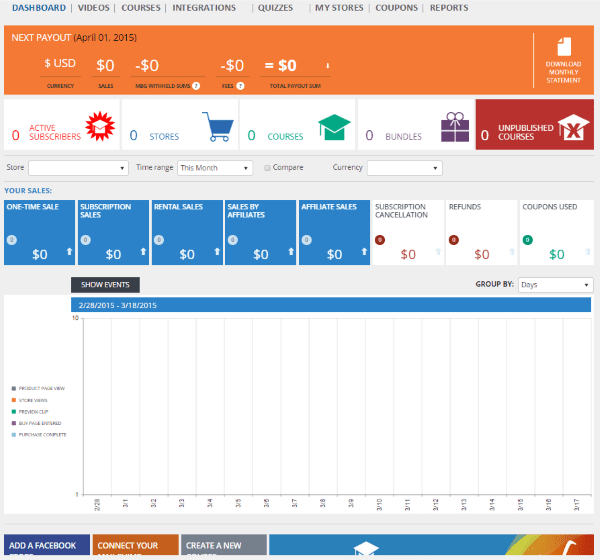The height and width of the screenshot is (560, 600).
Task: Toggle the Compare checkbox
Action: (266, 168)
